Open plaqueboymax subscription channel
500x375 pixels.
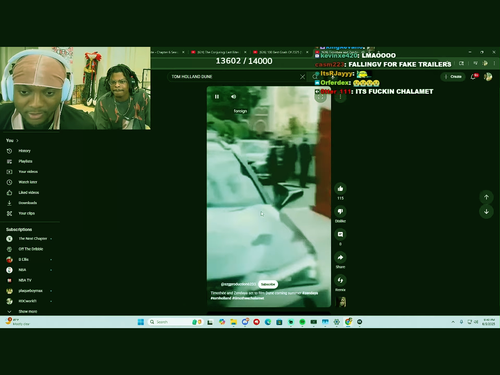[30, 291]
